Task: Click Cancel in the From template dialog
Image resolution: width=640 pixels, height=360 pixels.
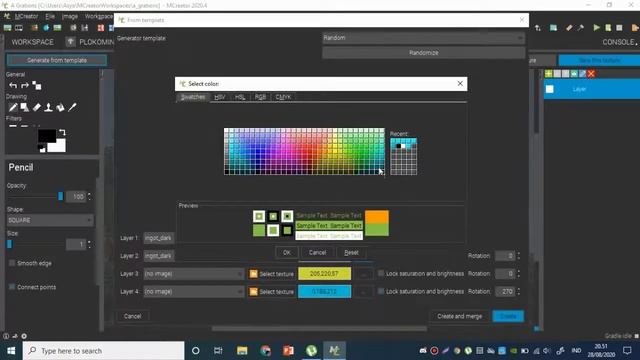Action: pos(132,316)
